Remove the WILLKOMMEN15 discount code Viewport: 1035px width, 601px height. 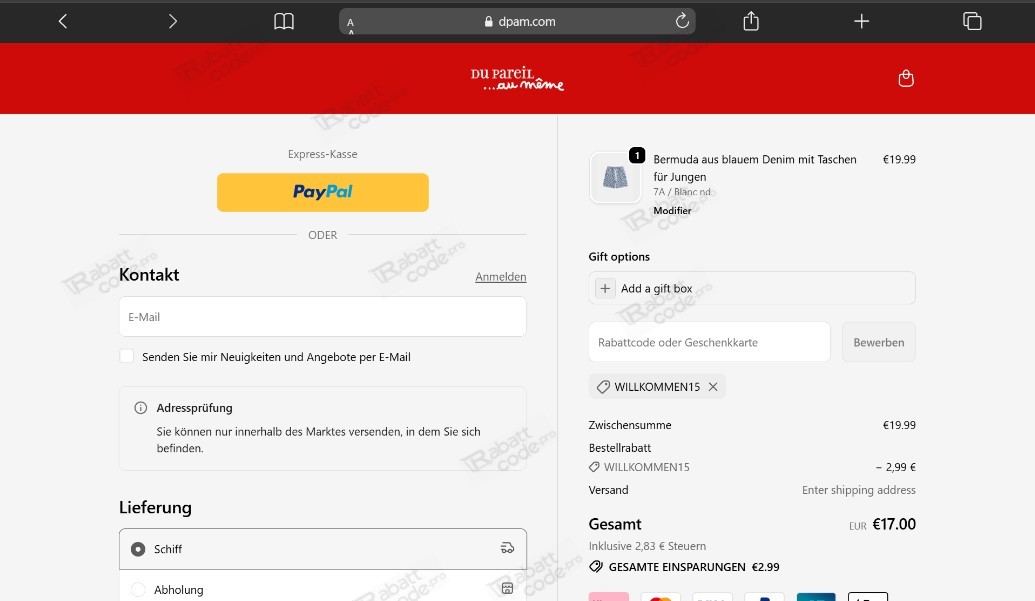coord(712,386)
